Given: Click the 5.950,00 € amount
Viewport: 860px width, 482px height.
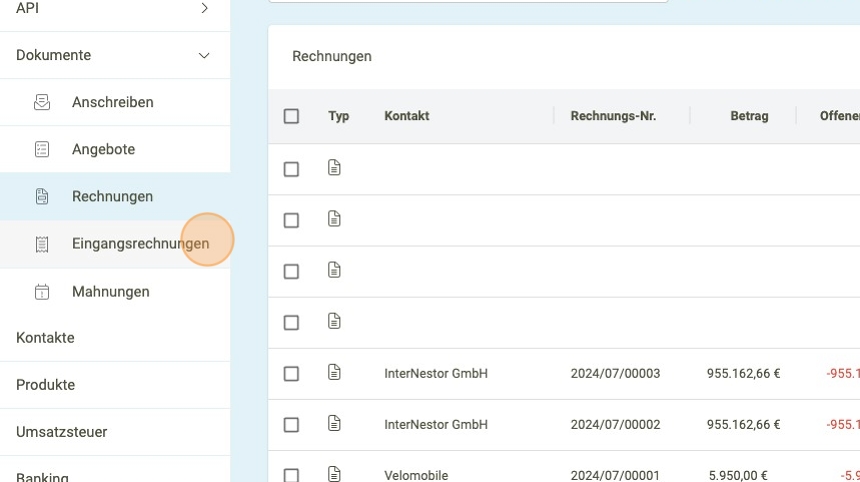Looking at the screenshot, I should (x=738, y=475).
